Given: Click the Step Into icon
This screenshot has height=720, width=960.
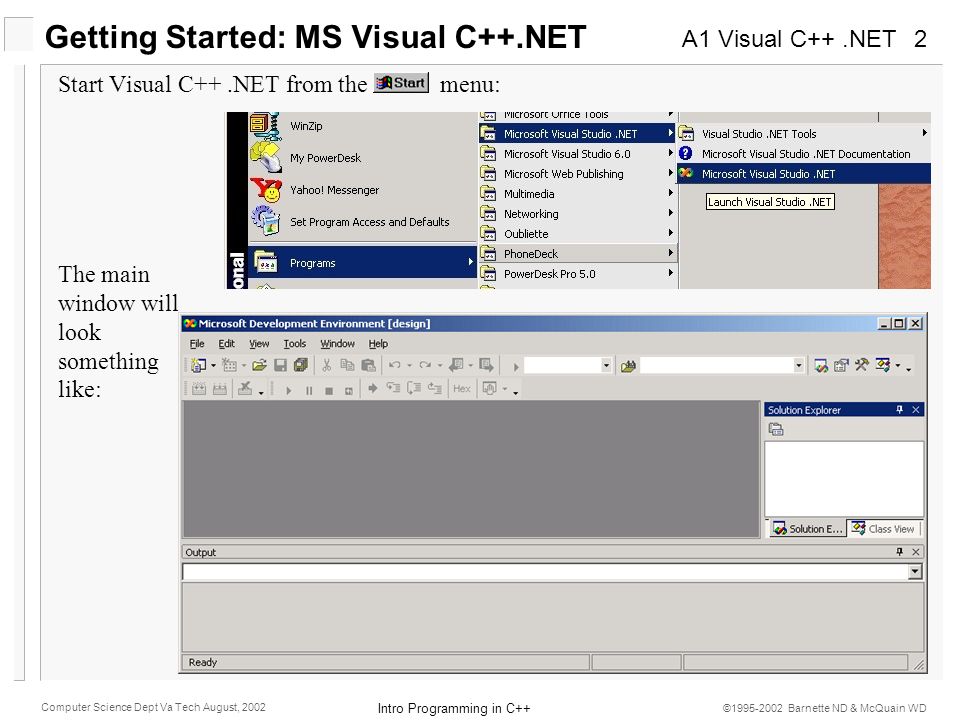Looking at the screenshot, I should (x=393, y=388).
